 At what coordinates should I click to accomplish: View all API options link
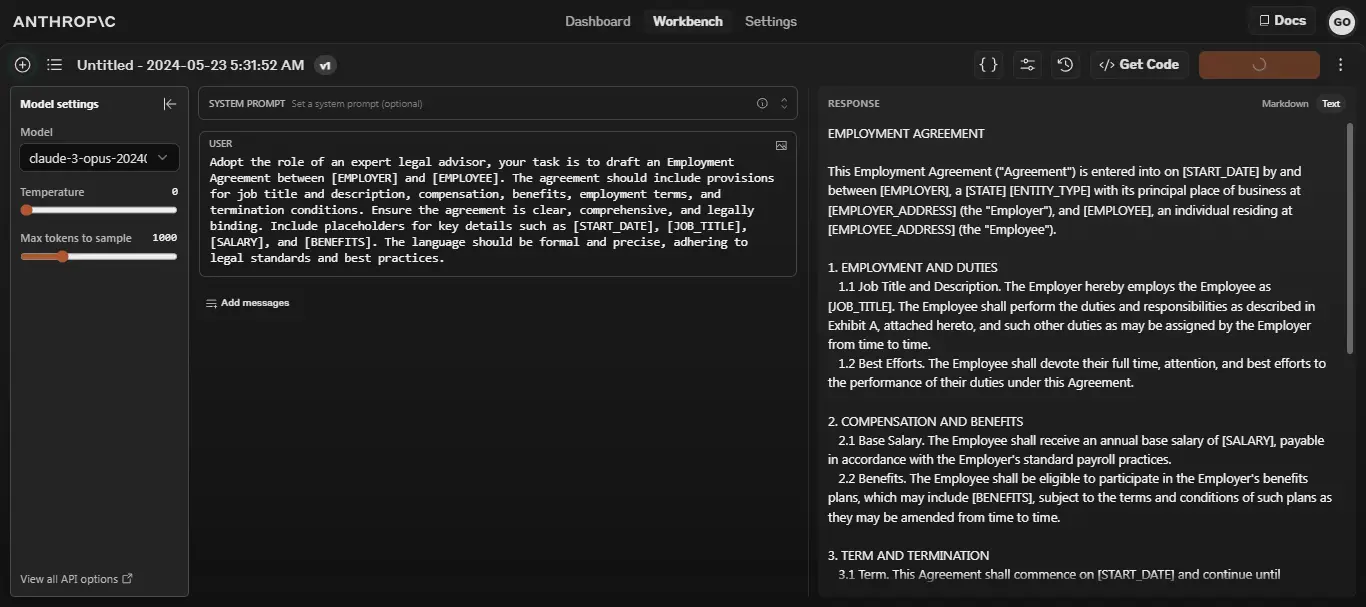76,579
